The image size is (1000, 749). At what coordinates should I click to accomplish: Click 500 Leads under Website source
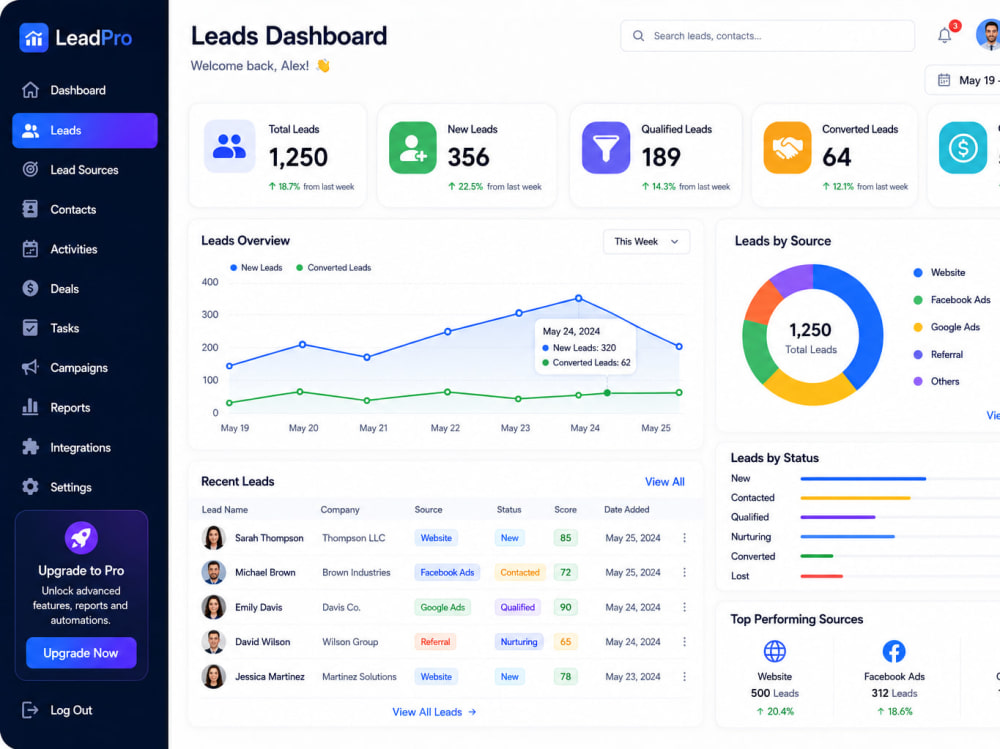click(775, 693)
